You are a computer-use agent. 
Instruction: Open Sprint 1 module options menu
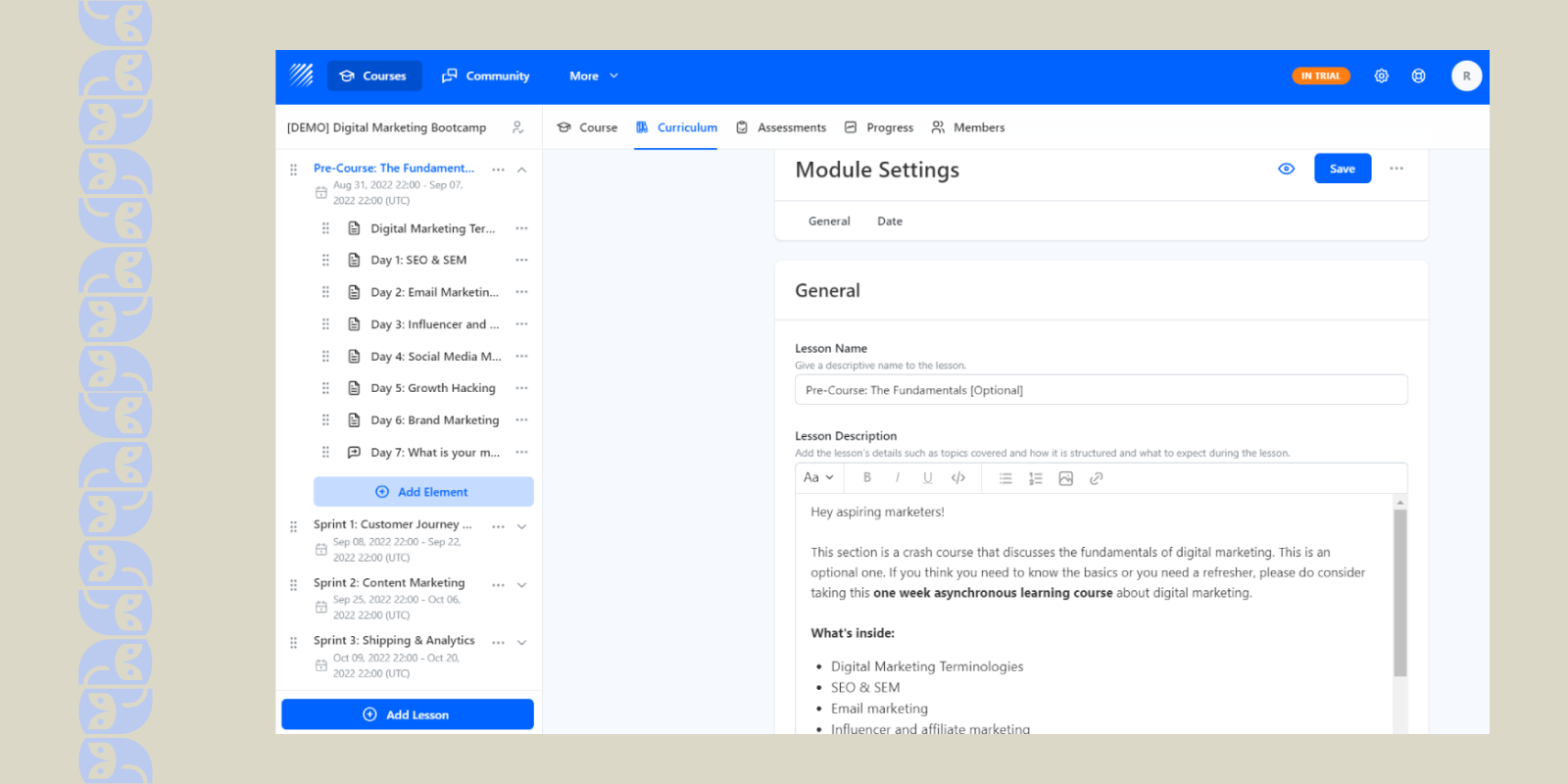pos(498,526)
